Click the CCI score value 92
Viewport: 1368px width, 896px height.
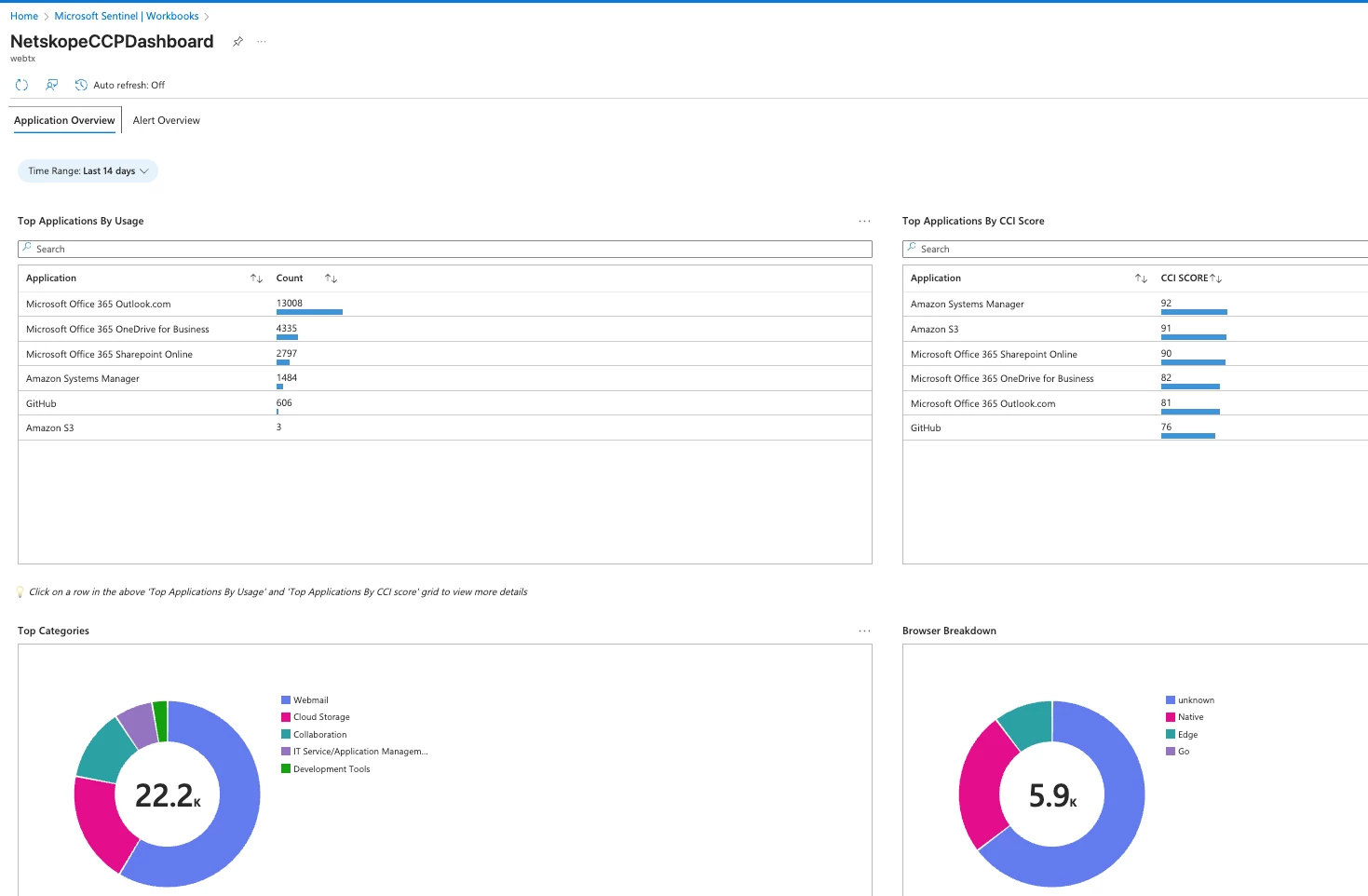point(1166,303)
